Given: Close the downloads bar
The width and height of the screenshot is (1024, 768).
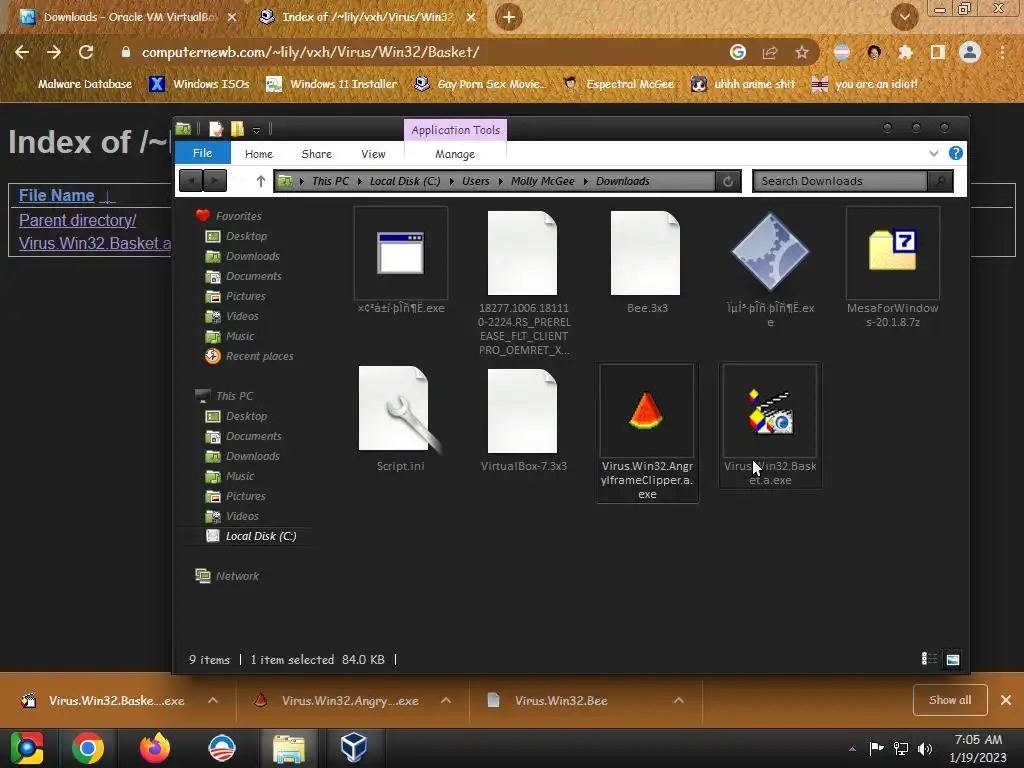Looking at the screenshot, I should (x=1006, y=700).
